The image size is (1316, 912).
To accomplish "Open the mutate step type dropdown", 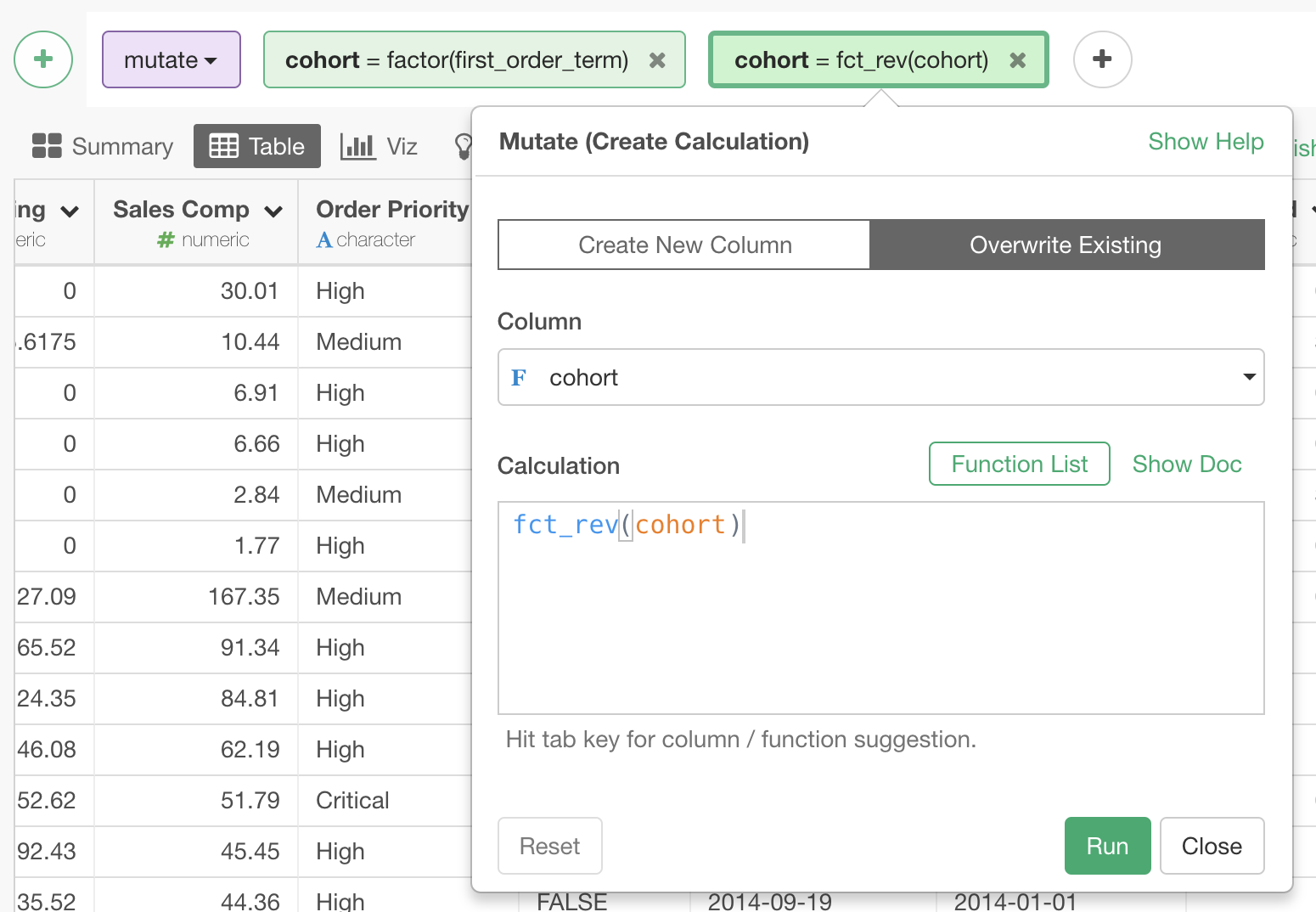I will point(171,60).
